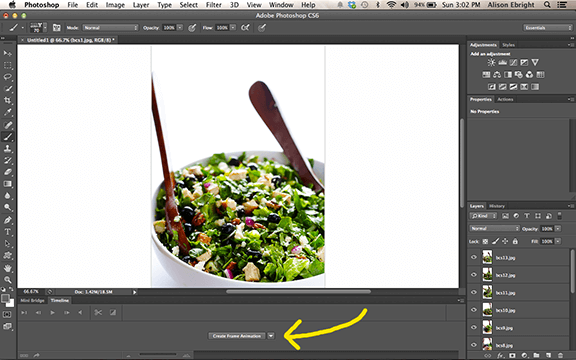Viewport: 576px width, 360px height.
Task: Open the Flow slider dropdown
Action: click(233, 28)
